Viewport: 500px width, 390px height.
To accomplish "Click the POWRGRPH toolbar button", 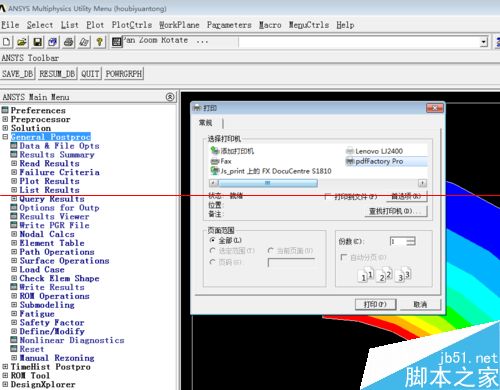I will point(124,74).
